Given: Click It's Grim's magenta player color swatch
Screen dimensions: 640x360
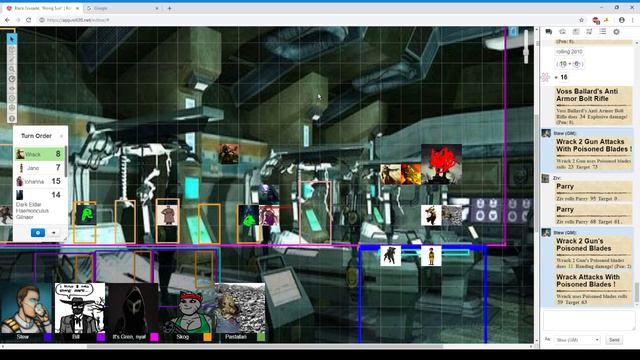Looking at the screenshot, I should coord(154,337).
